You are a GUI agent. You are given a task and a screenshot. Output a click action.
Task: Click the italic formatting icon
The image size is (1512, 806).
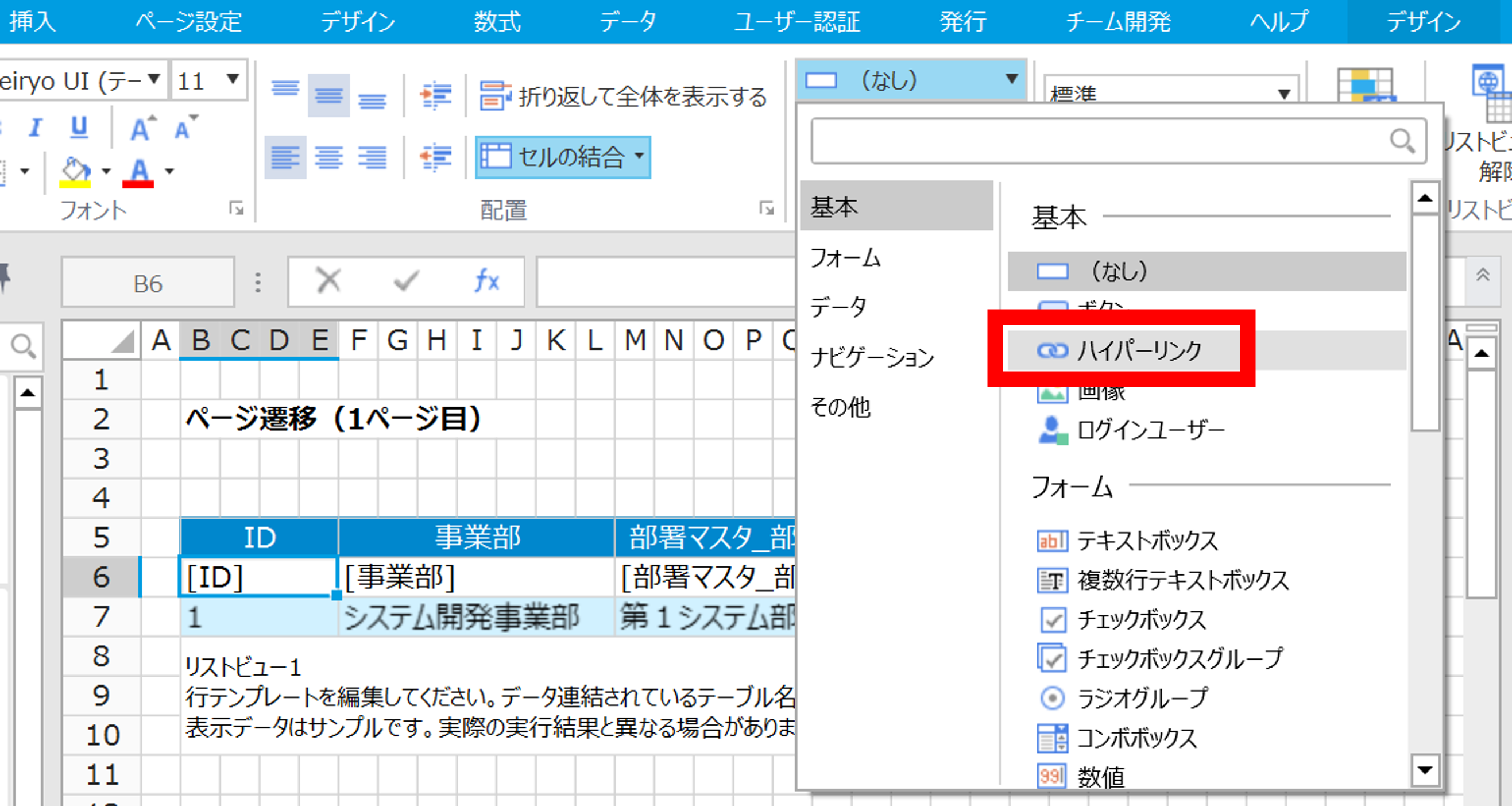(x=36, y=128)
